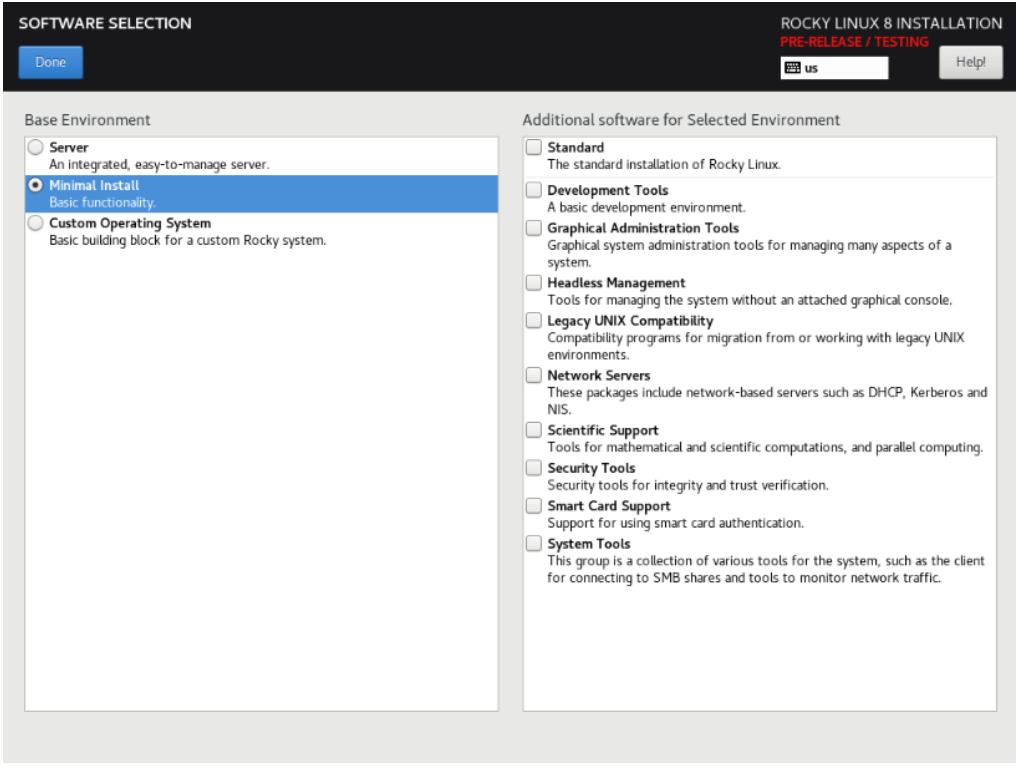
Task: Open the Help! button
Action: (x=970, y=62)
